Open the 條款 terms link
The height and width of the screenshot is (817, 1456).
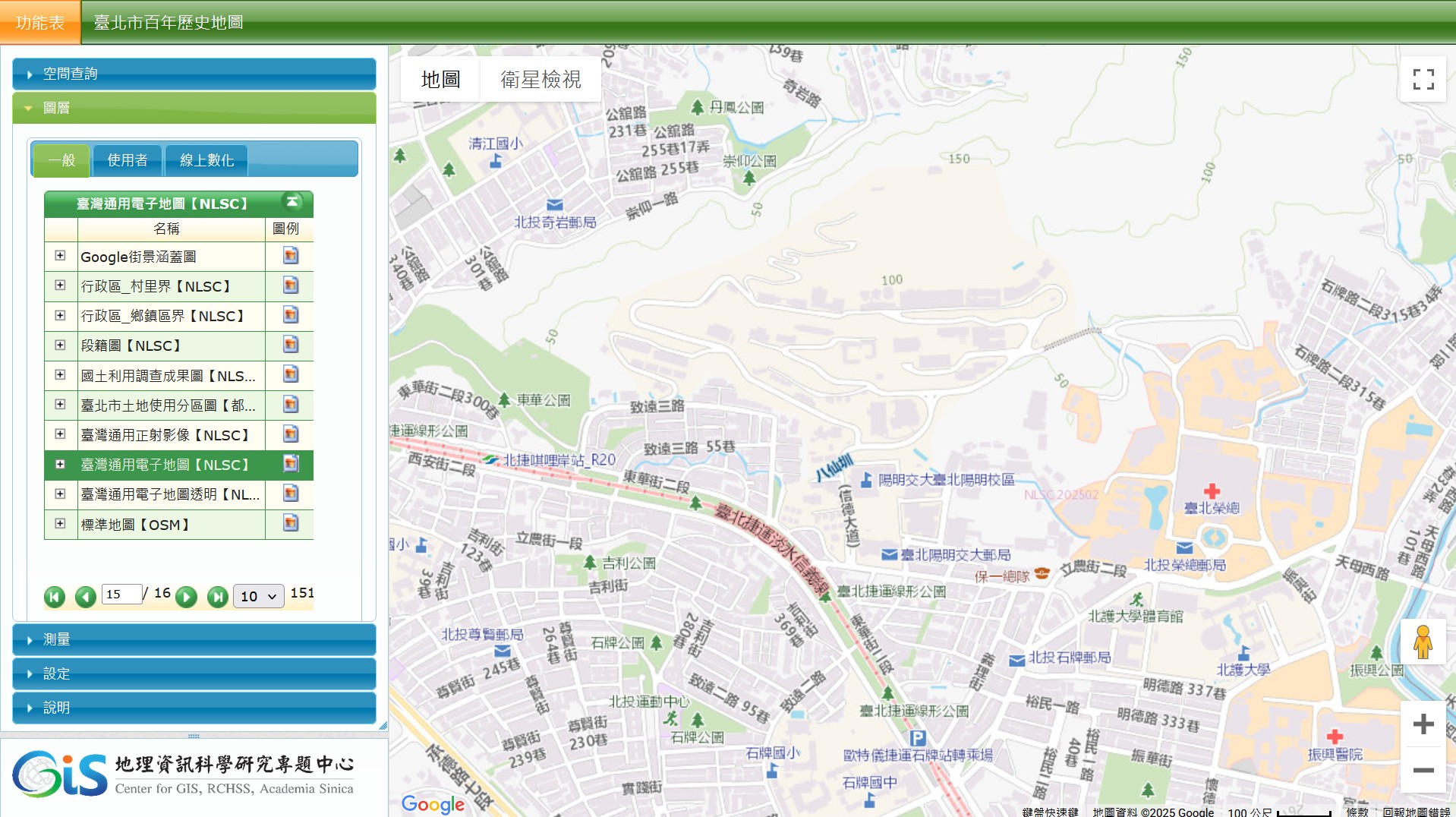click(x=1357, y=812)
